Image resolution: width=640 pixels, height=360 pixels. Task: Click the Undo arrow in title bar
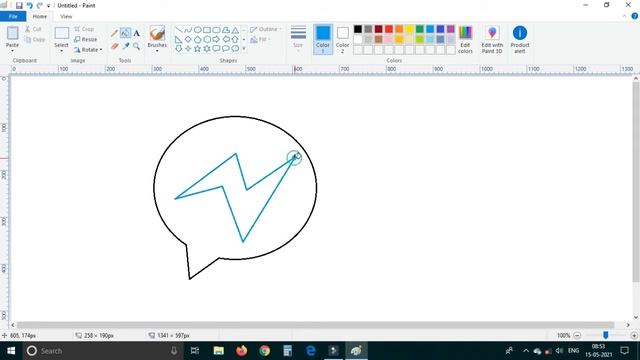pos(29,6)
